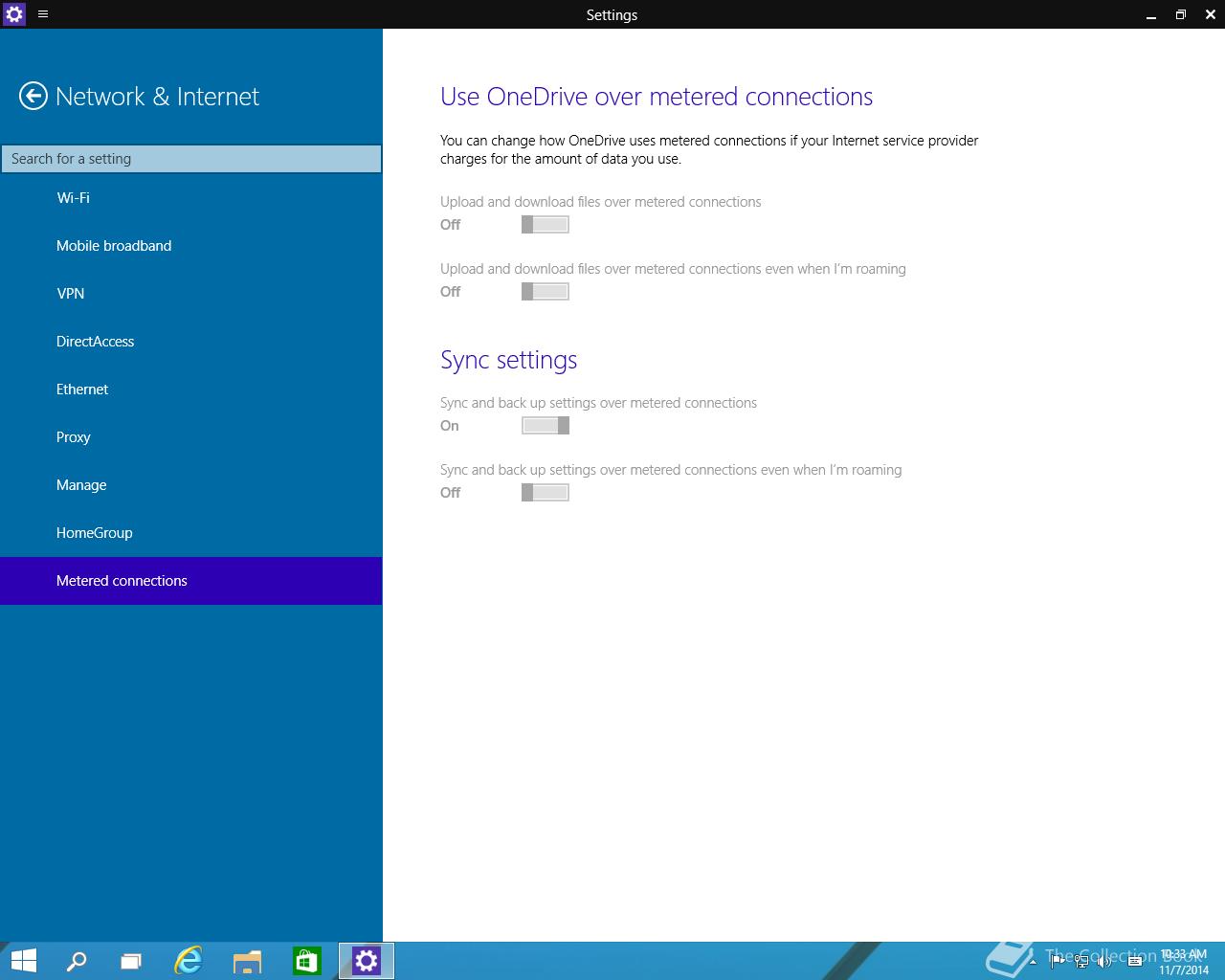Select Metered connections in the sidebar
This screenshot has width=1225, height=980.
pos(191,581)
